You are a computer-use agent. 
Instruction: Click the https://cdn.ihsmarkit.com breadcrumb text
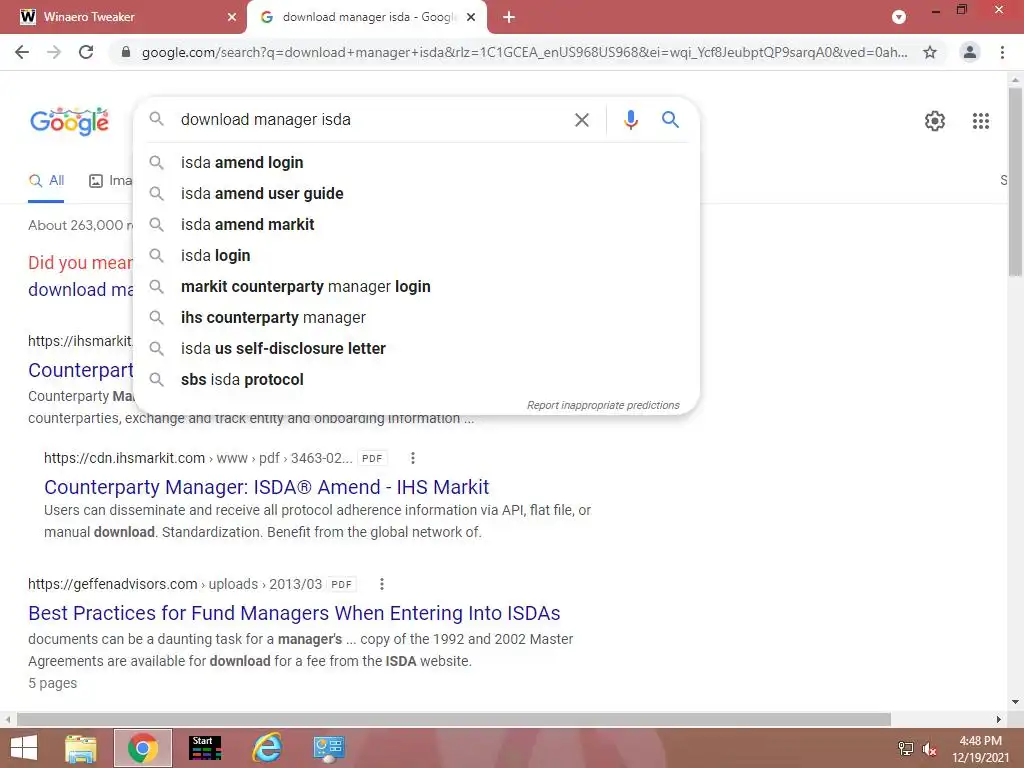pyautogui.click(x=124, y=458)
